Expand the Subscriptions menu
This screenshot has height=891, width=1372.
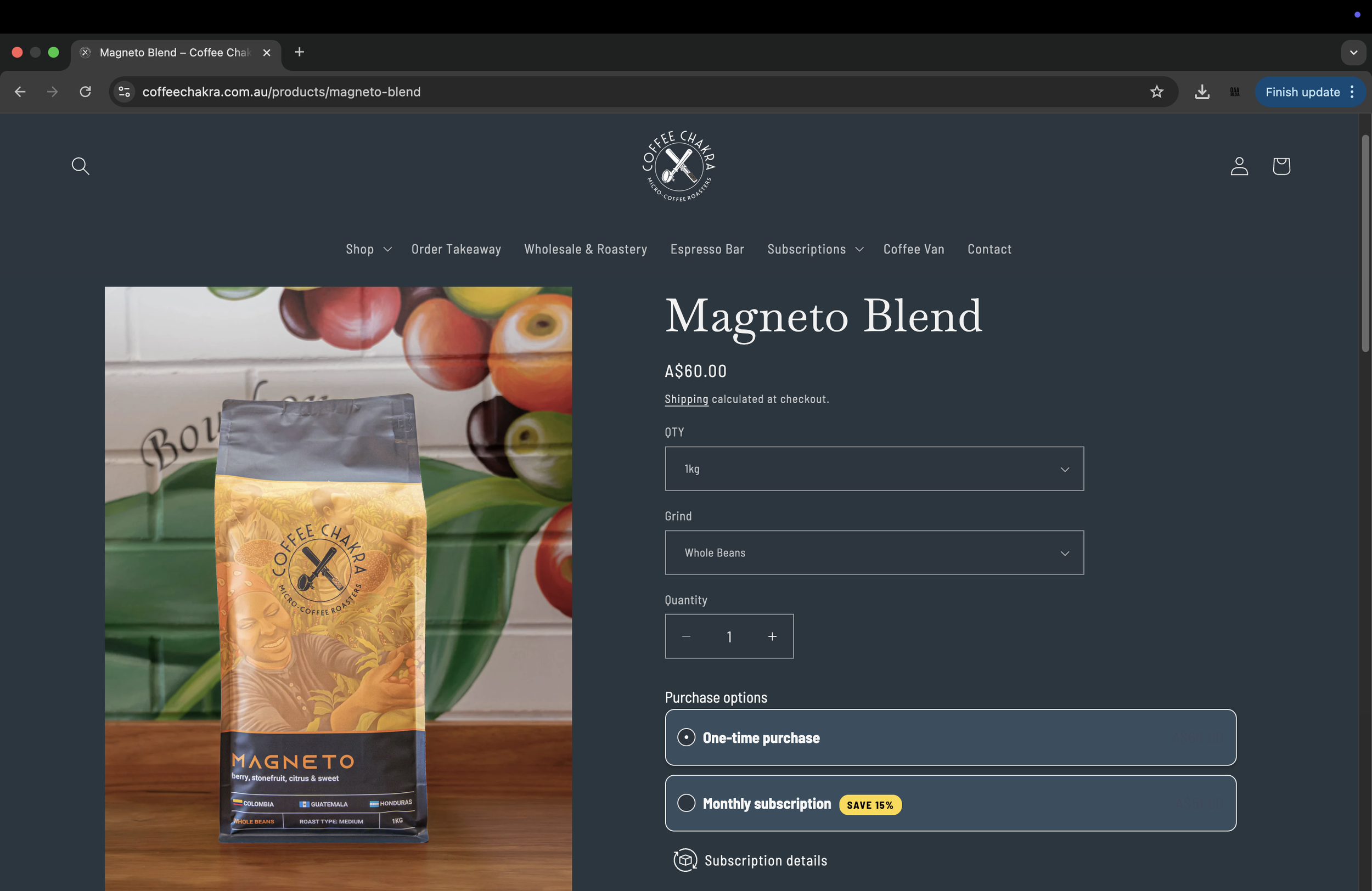(x=815, y=249)
